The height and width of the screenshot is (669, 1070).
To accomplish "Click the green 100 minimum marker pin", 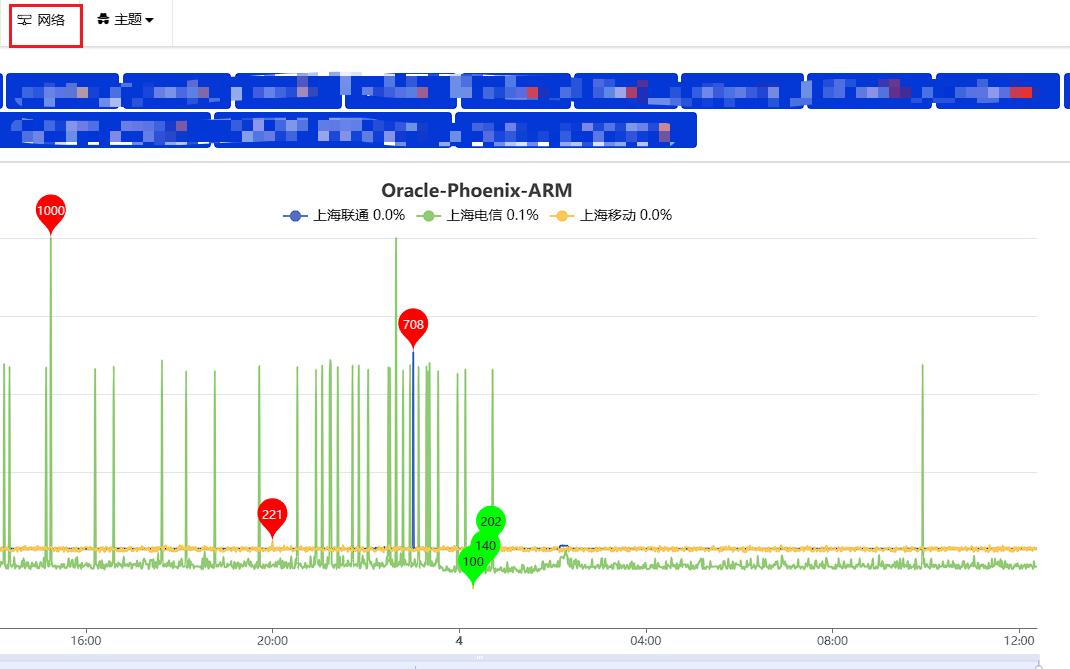I will (473, 562).
